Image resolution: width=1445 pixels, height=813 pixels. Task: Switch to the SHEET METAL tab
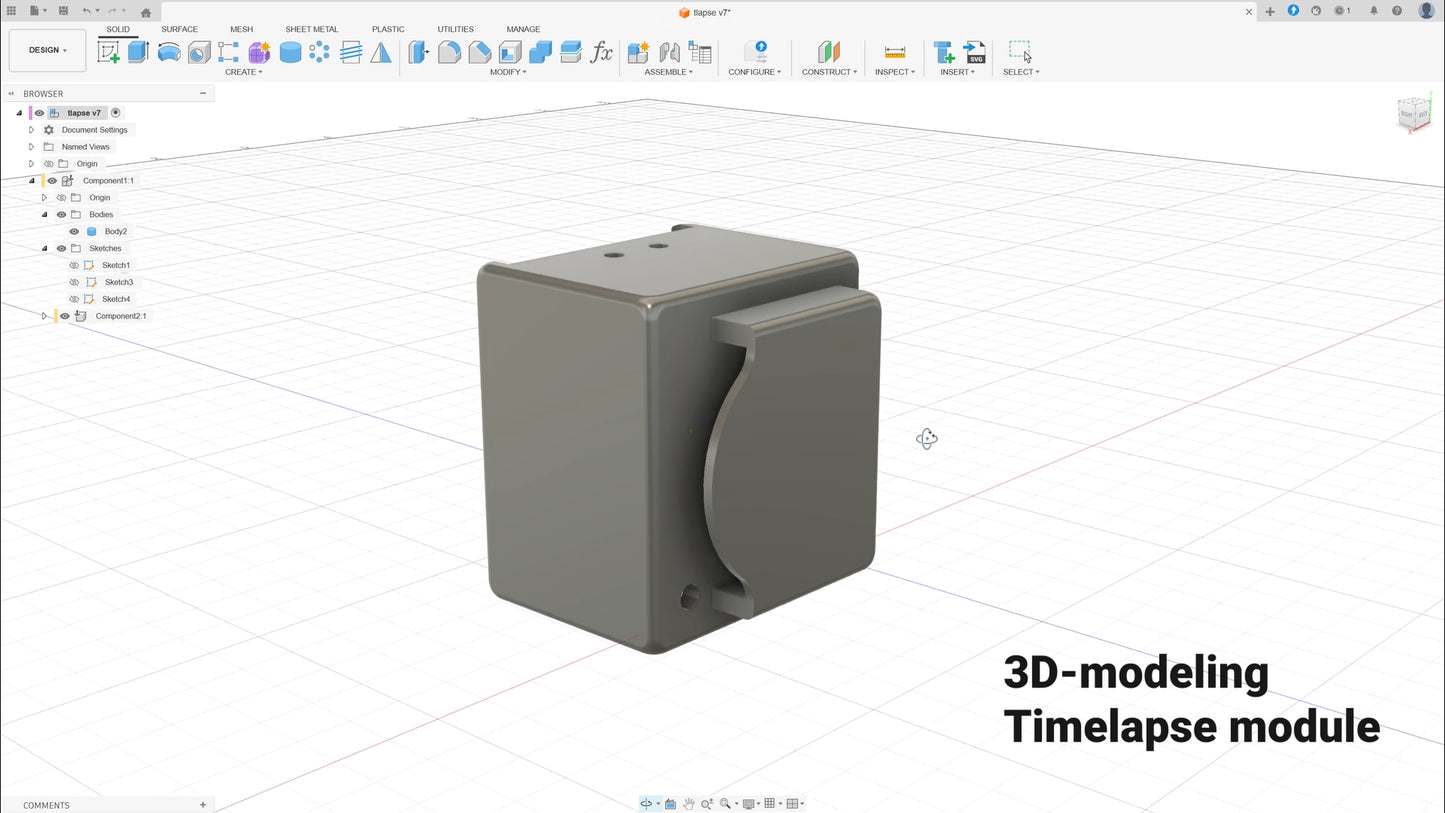311,29
